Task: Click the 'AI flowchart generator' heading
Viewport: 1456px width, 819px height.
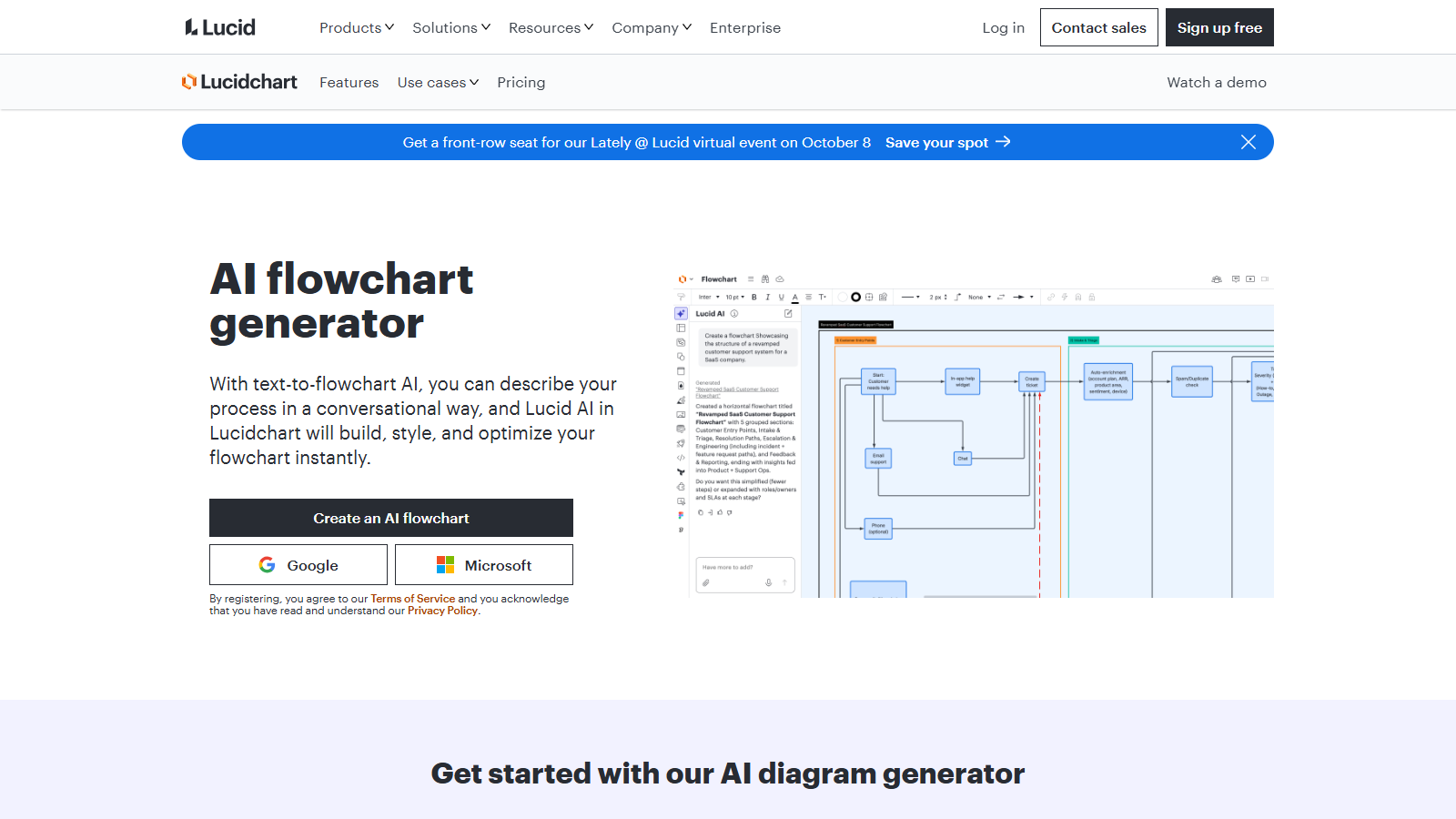Action: point(341,301)
